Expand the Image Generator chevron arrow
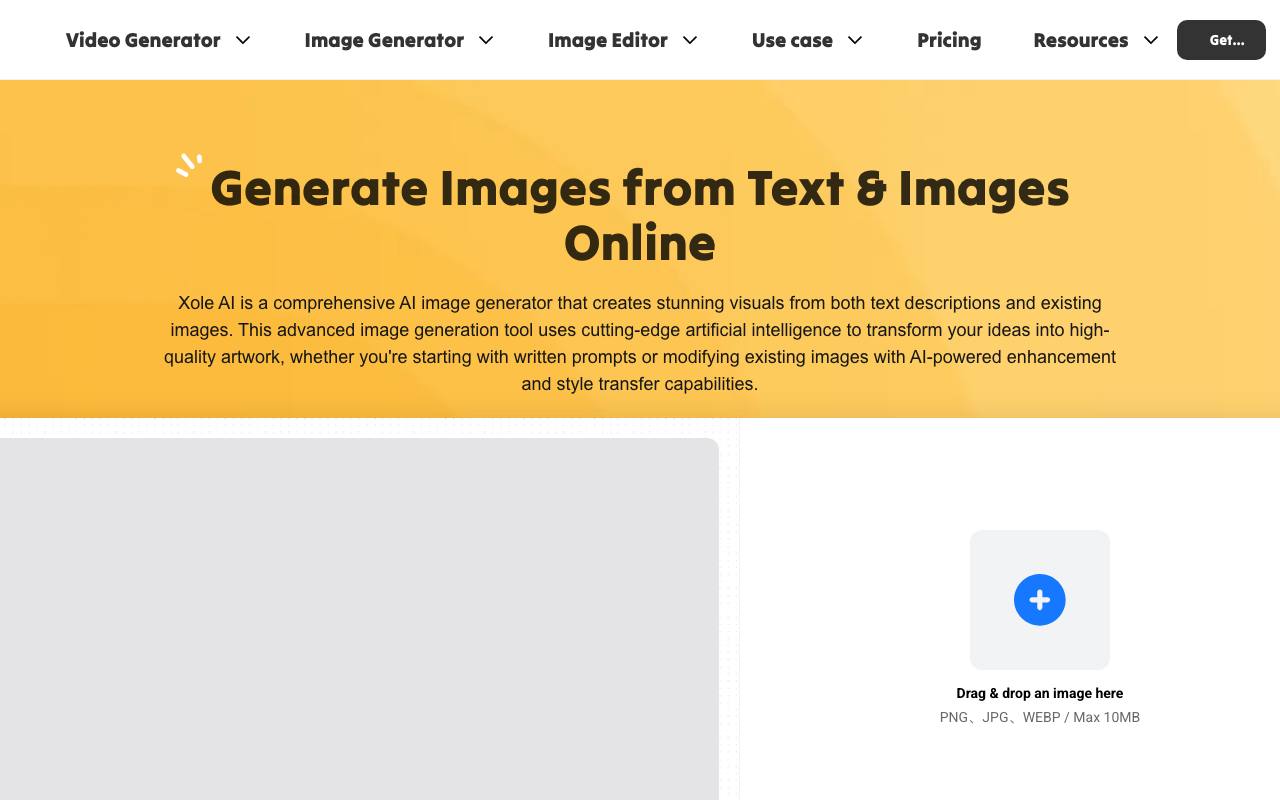The width and height of the screenshot is (1280, 800). coord(486,40)
